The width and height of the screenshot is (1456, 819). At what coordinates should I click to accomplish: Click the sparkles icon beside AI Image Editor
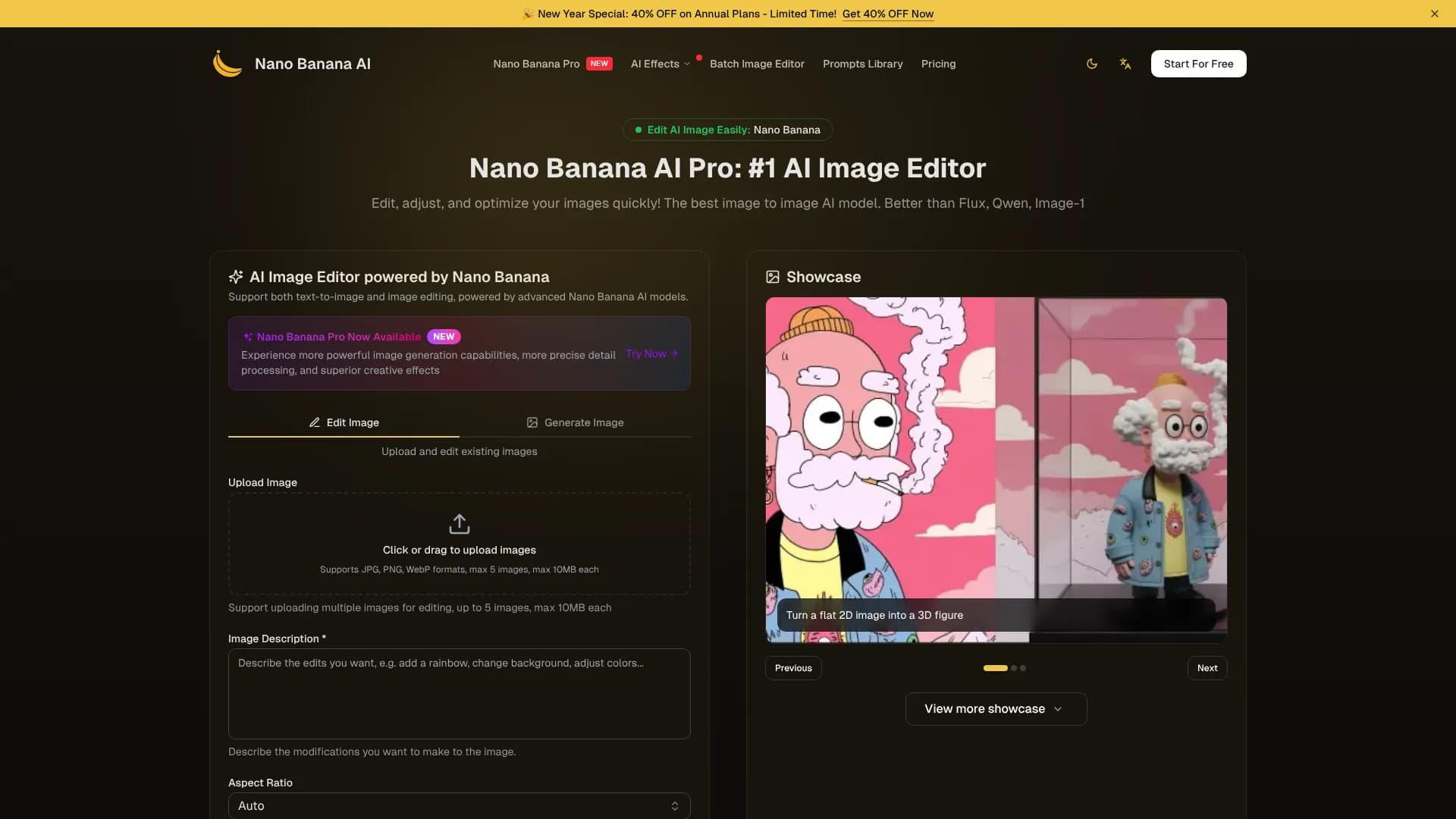point(235,277)
